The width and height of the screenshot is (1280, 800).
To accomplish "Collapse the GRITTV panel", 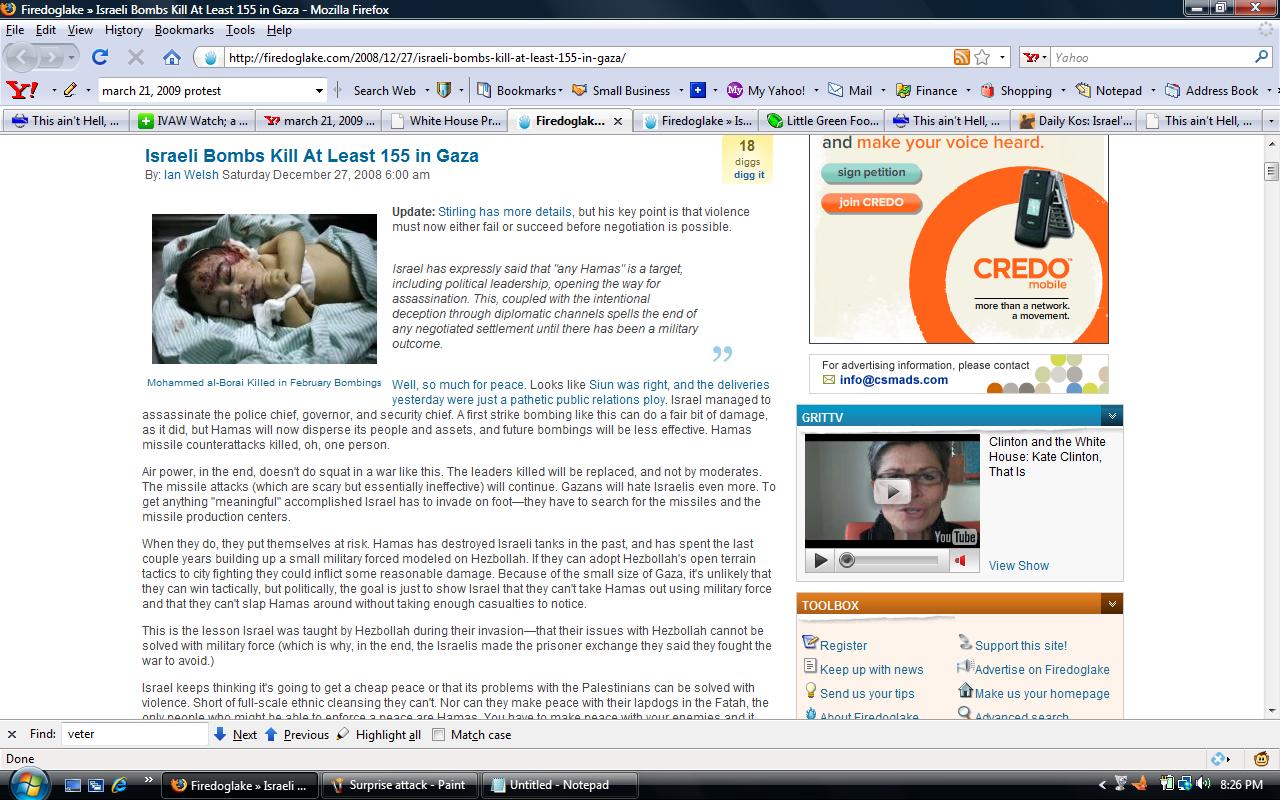I will tap(1111, 416).
